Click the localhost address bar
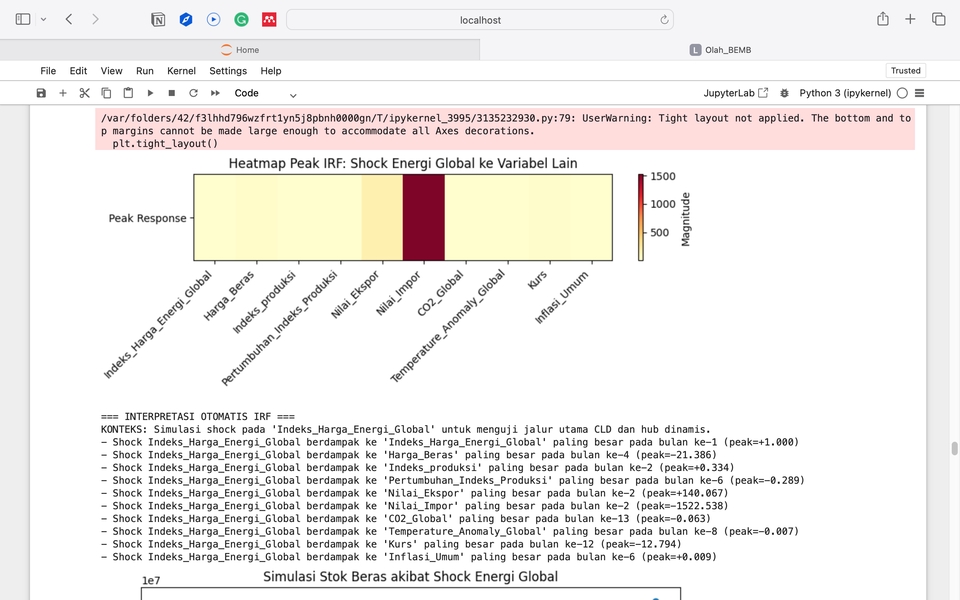Screen dimensions: 960x600 [x=480, y=19]
